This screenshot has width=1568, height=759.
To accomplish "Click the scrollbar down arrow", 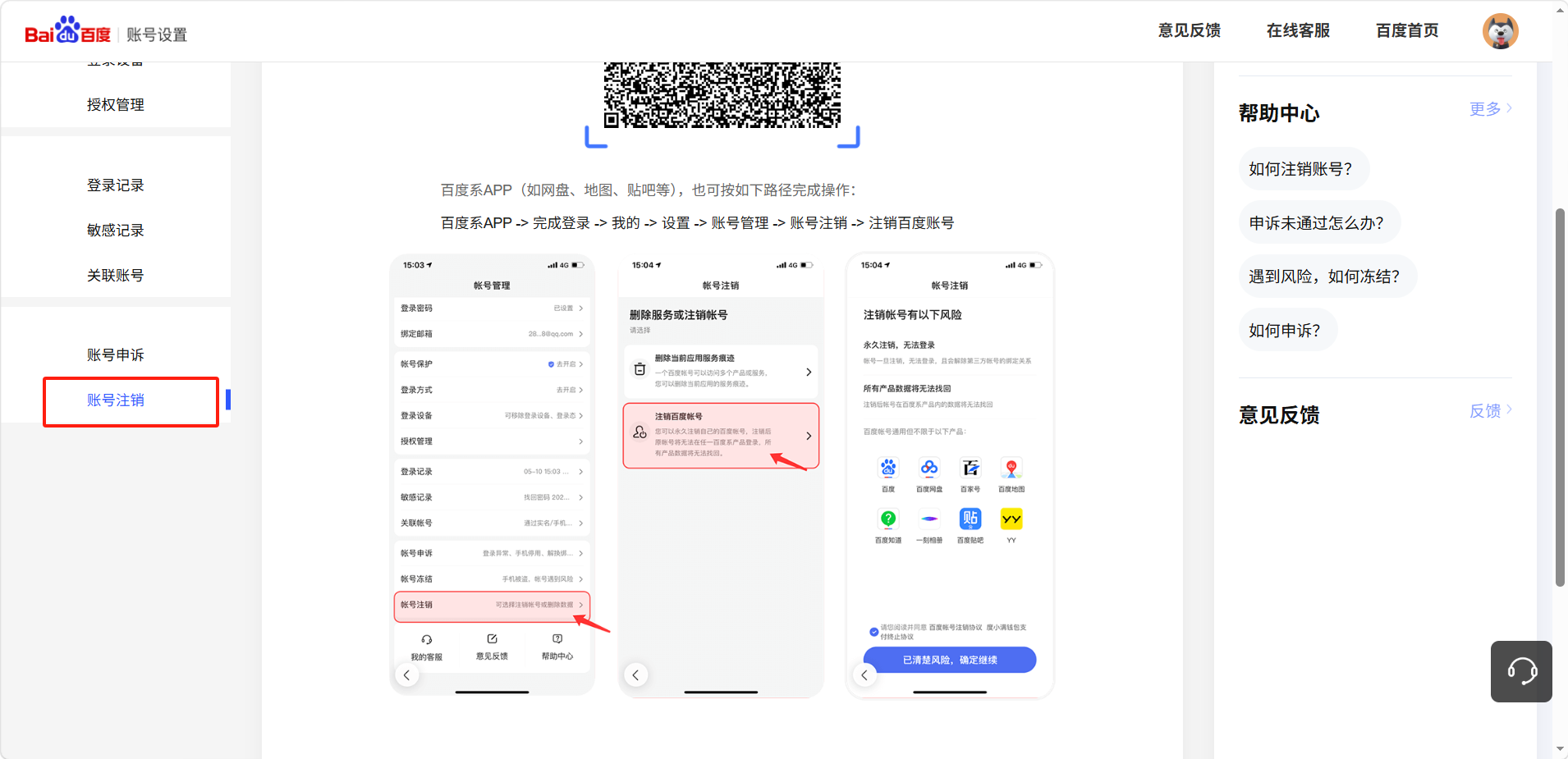I will (x=1560, y=750).
